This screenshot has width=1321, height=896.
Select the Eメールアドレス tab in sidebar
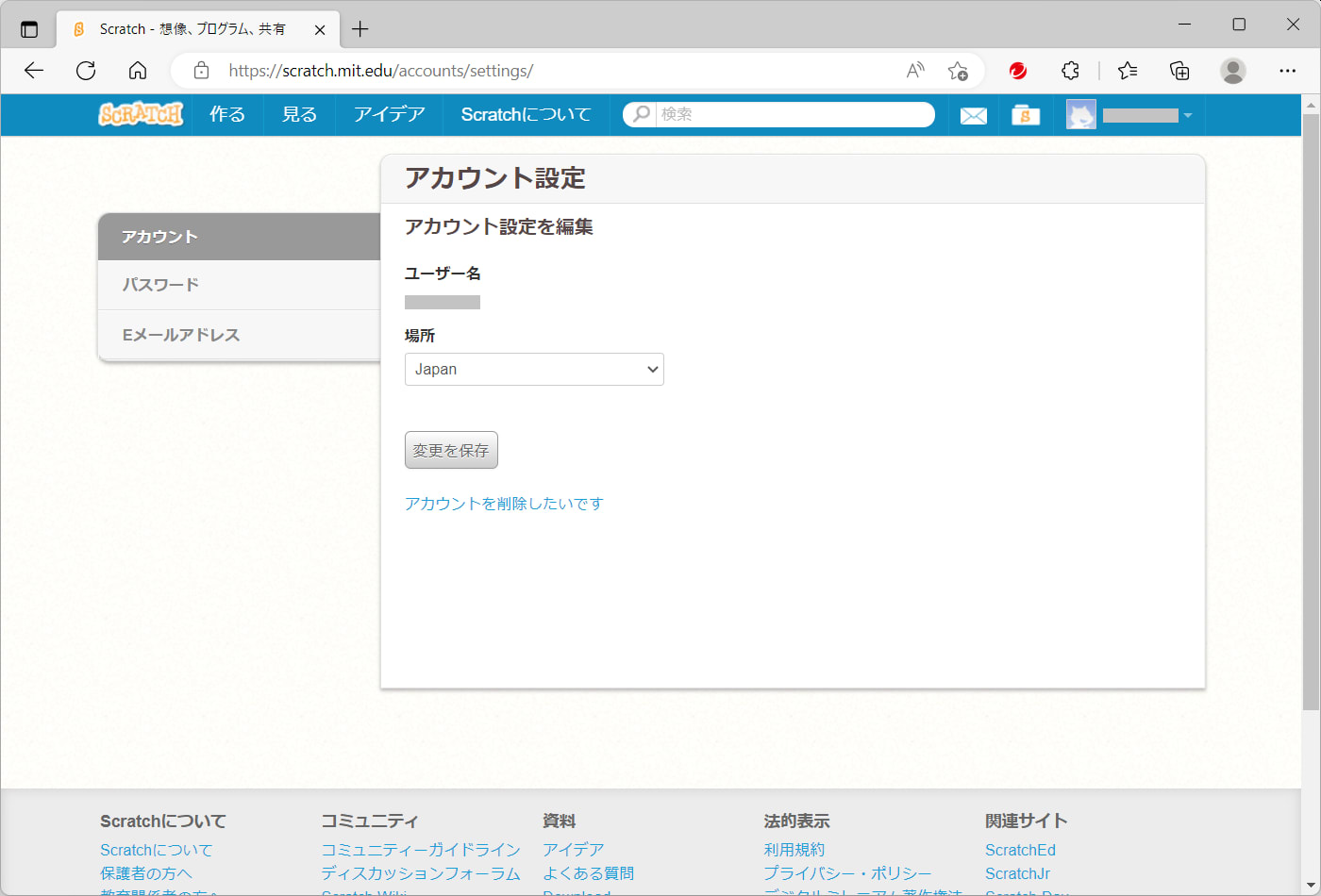pyautogui.click(x=239, y=335)
